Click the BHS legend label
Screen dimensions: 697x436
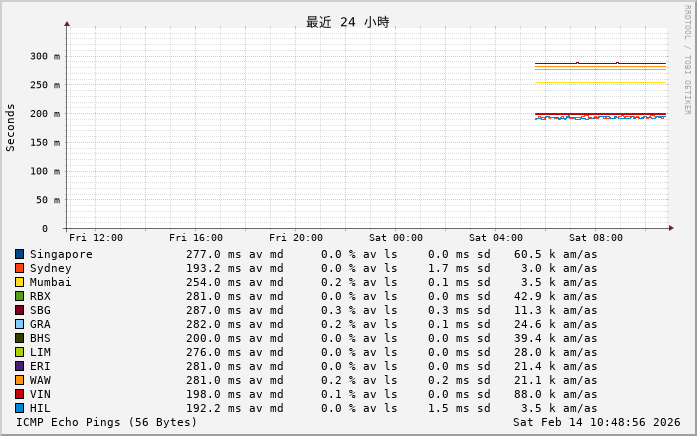pos(40,338)
